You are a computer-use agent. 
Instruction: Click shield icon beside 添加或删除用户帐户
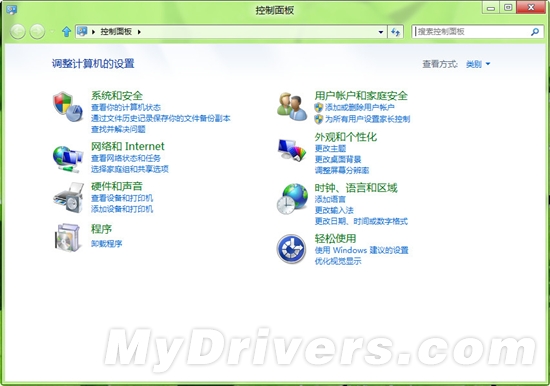318,107
